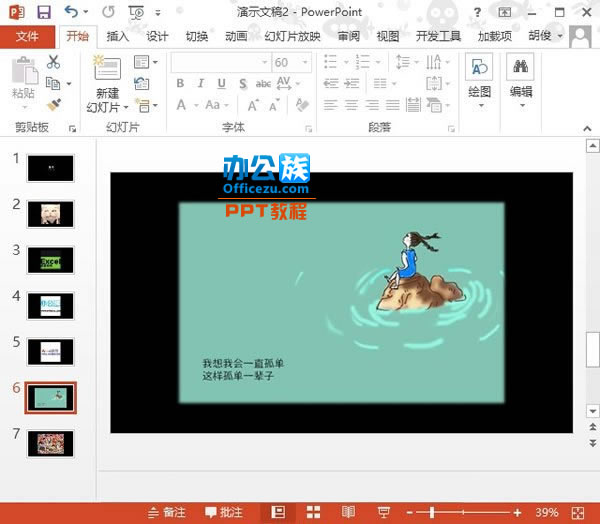This screenshot has height=524, width=600.
Task: Collapse the ribbon with the chevron
Action: 587,128
